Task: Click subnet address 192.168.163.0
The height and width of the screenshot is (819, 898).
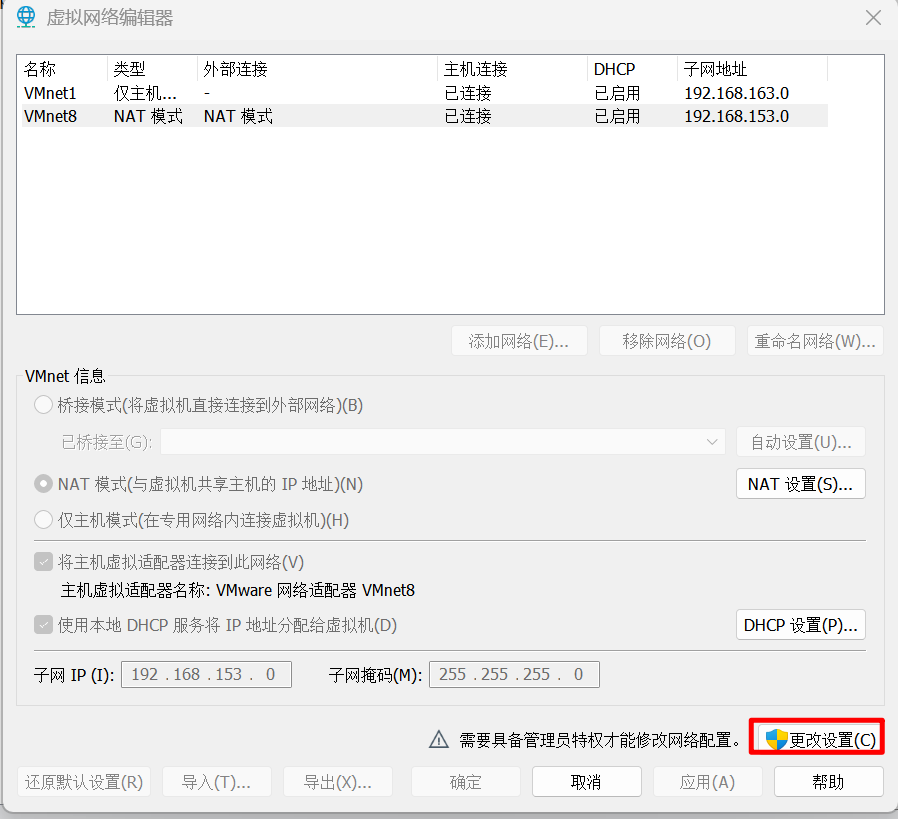Action: tap(736, 93)
